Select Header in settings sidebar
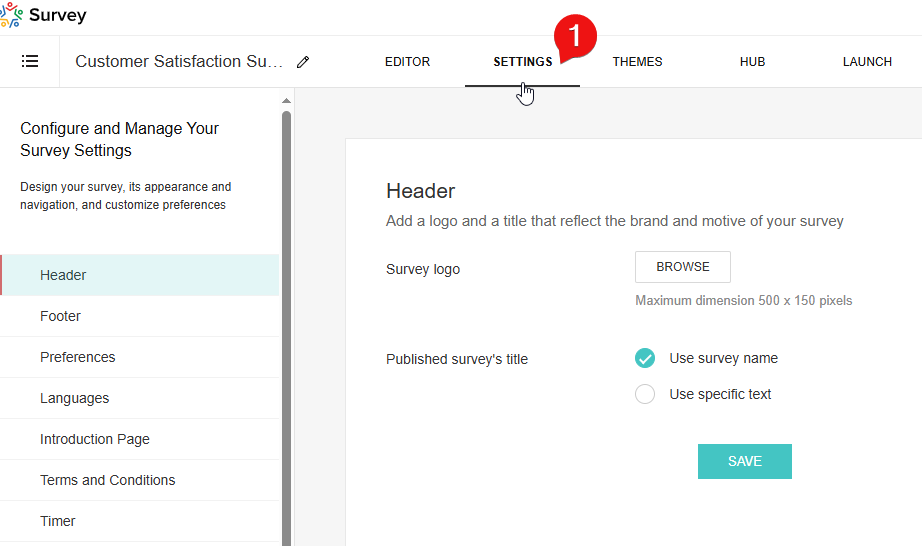922x546 pixels. point(63,275)
